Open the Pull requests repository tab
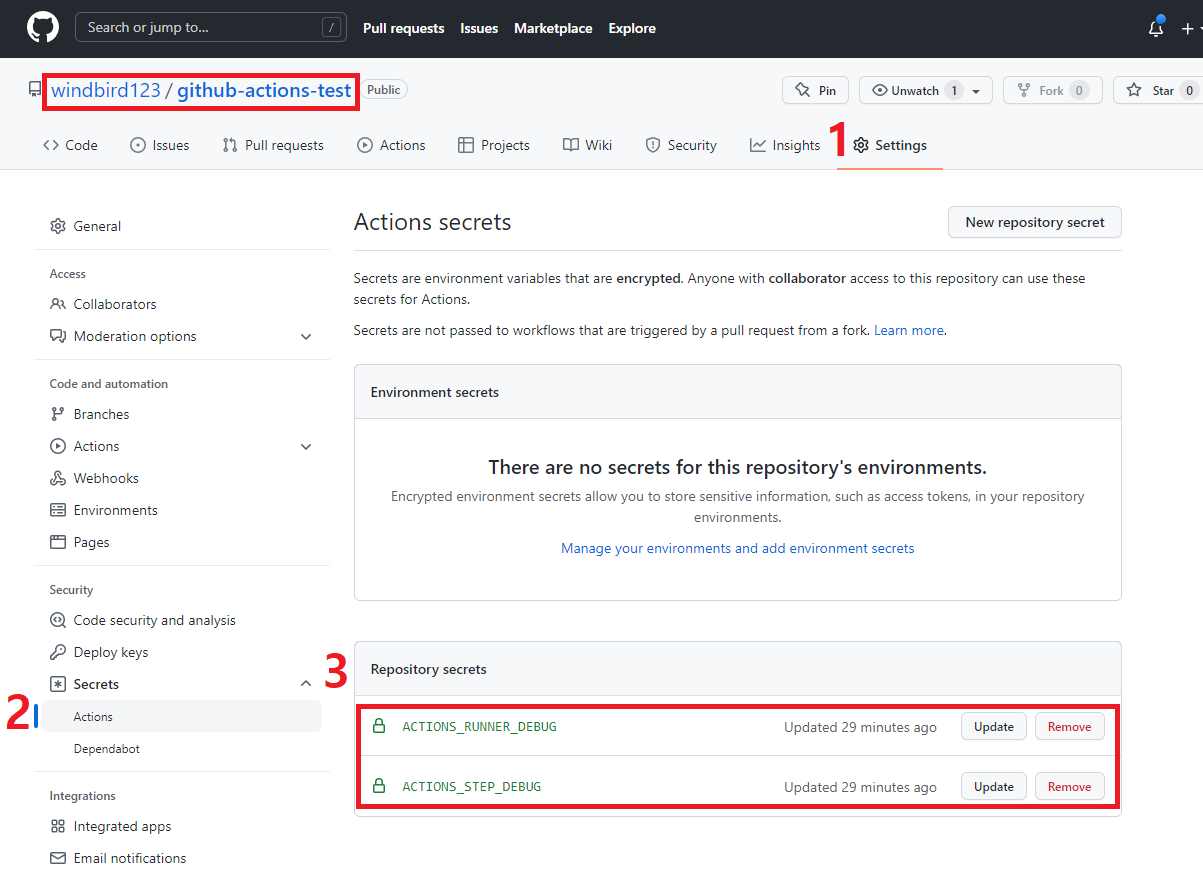The width and height of the screenshot is (1203, 890). click(x=273, y=145)
